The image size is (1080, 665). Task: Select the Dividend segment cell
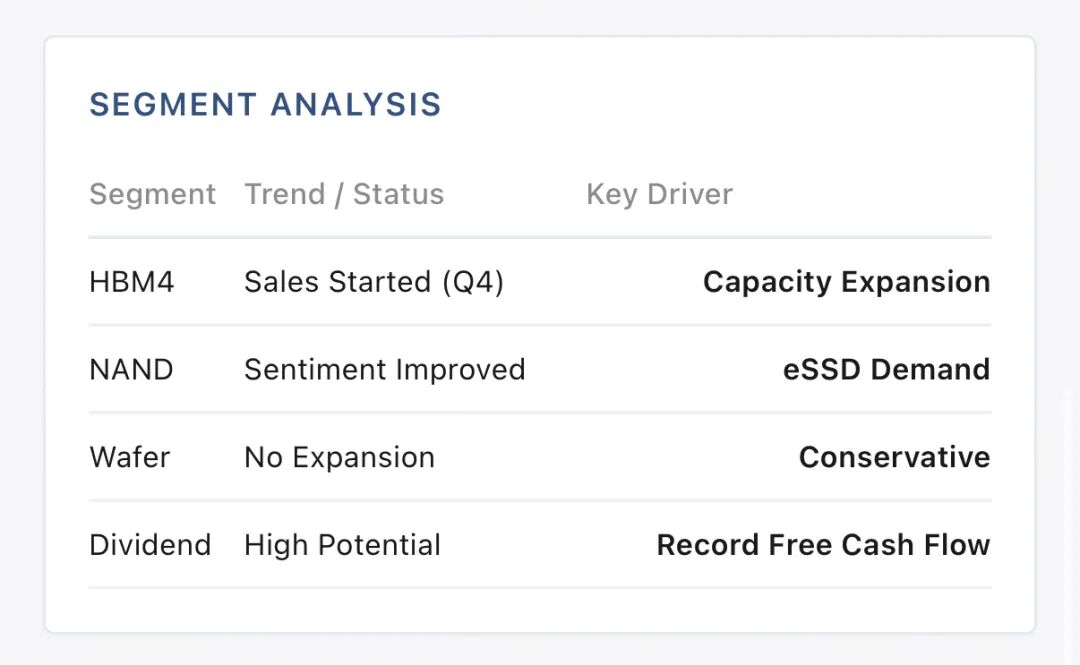(x=150, y=545)
